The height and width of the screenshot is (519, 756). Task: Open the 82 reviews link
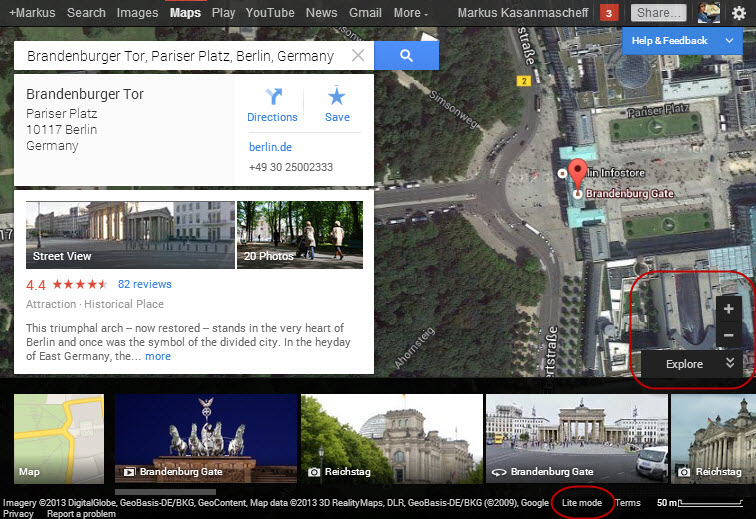[145, 284]
